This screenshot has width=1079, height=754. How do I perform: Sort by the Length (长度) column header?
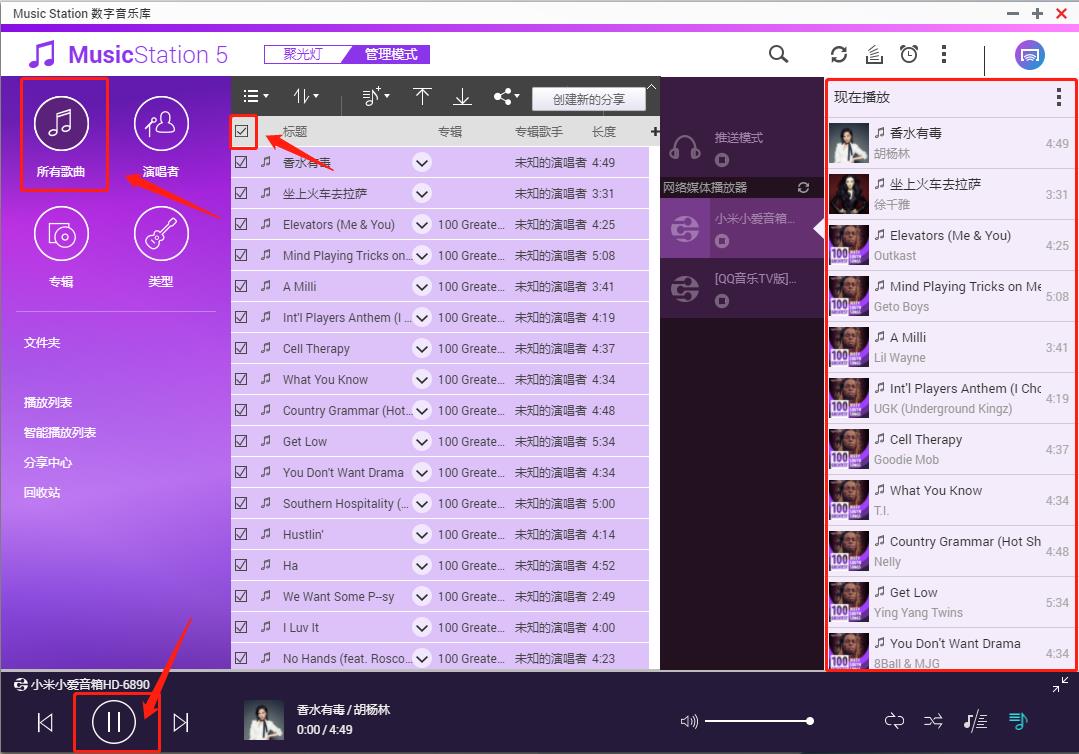[603, 131]
